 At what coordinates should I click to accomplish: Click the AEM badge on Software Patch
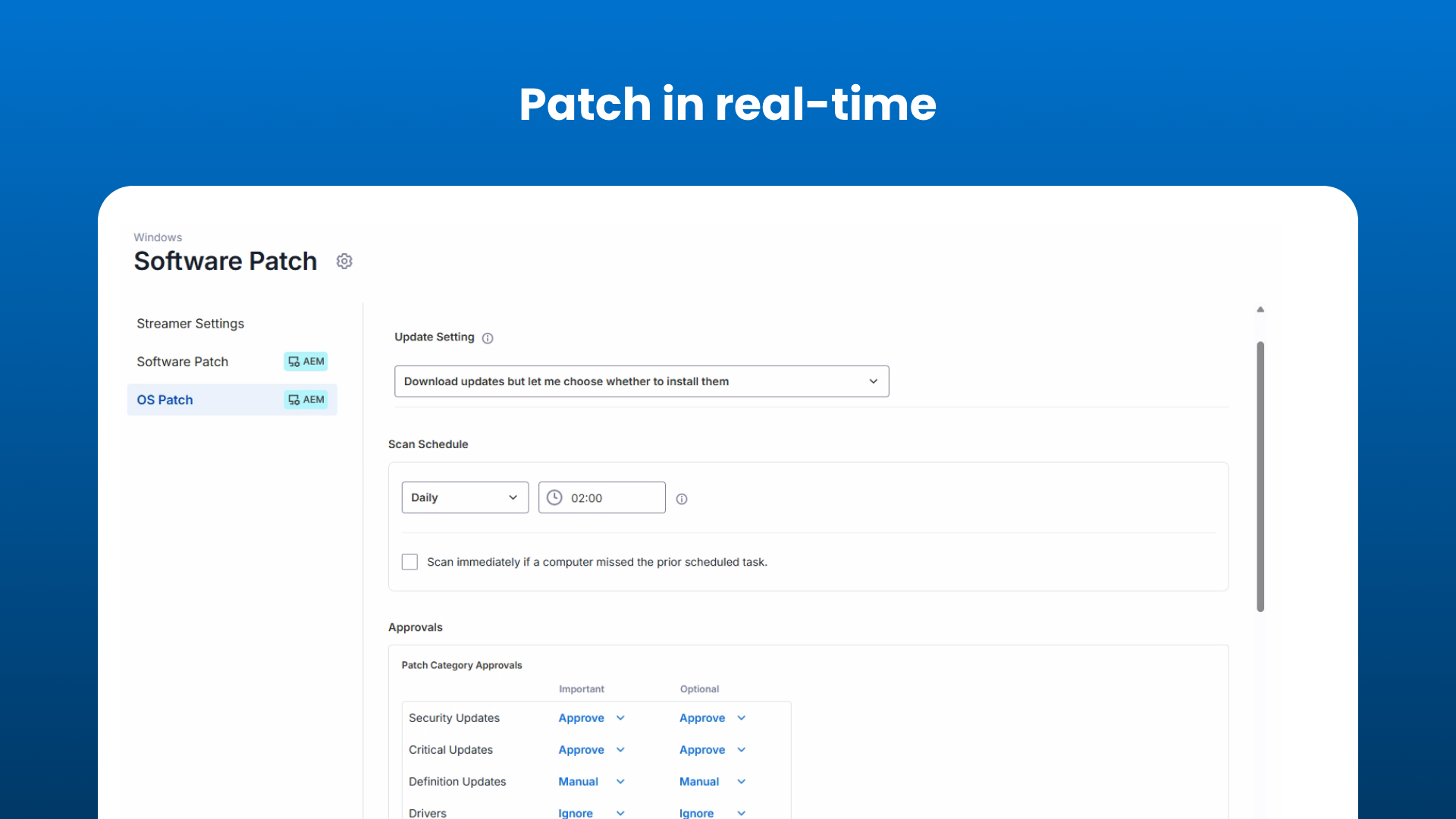(306, 362)
